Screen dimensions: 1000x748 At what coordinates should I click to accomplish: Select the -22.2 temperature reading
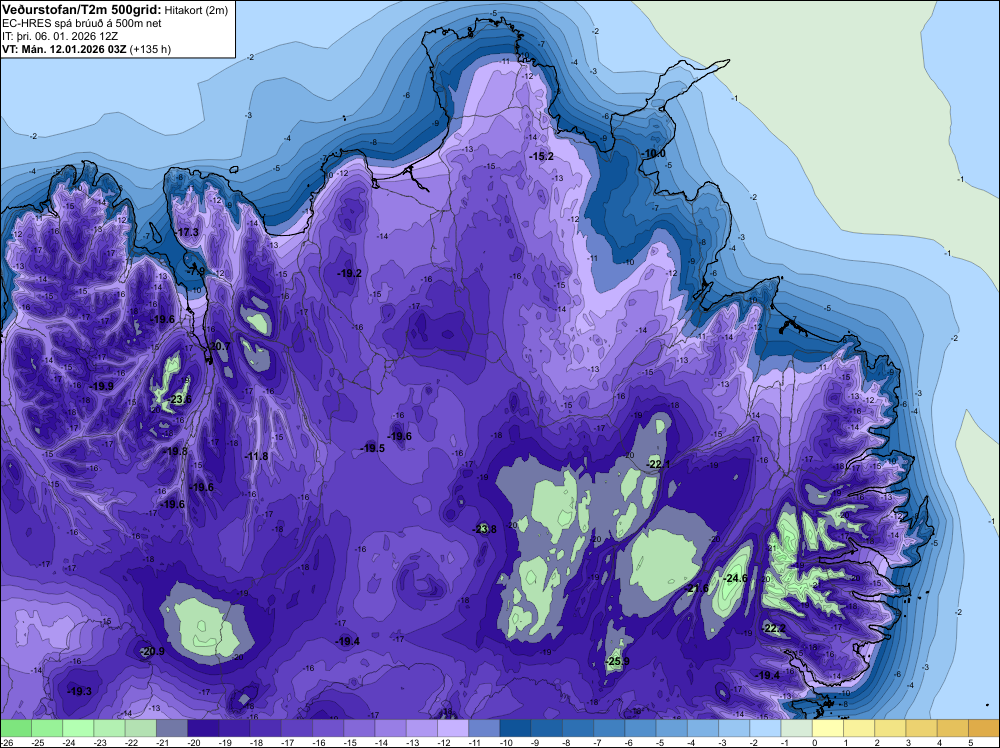point(774,629)
